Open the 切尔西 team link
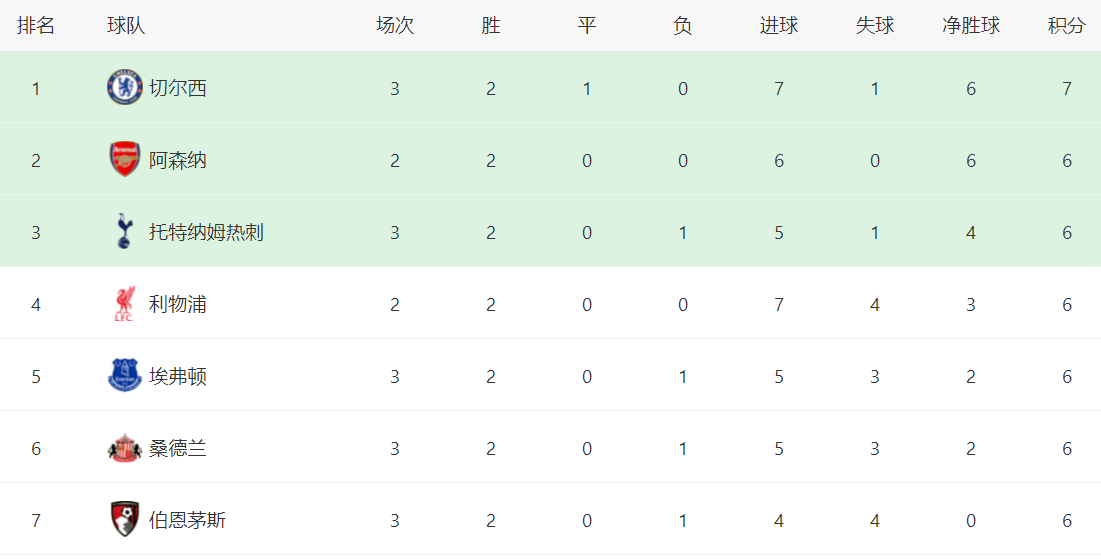Screen dimensions: 1101x559 pos(178,88)
